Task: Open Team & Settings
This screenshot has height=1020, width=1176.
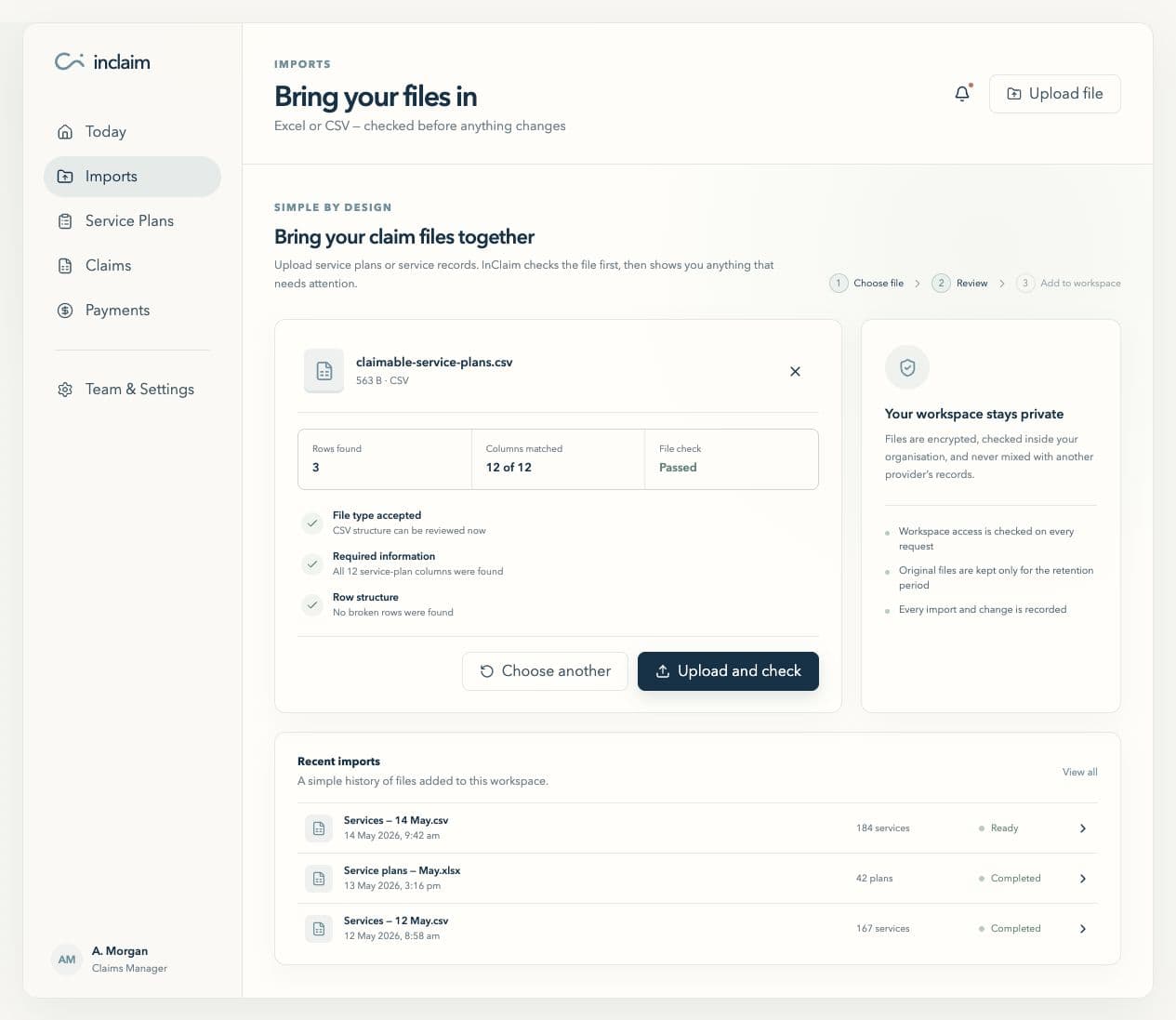Action: tap(132, 389)
